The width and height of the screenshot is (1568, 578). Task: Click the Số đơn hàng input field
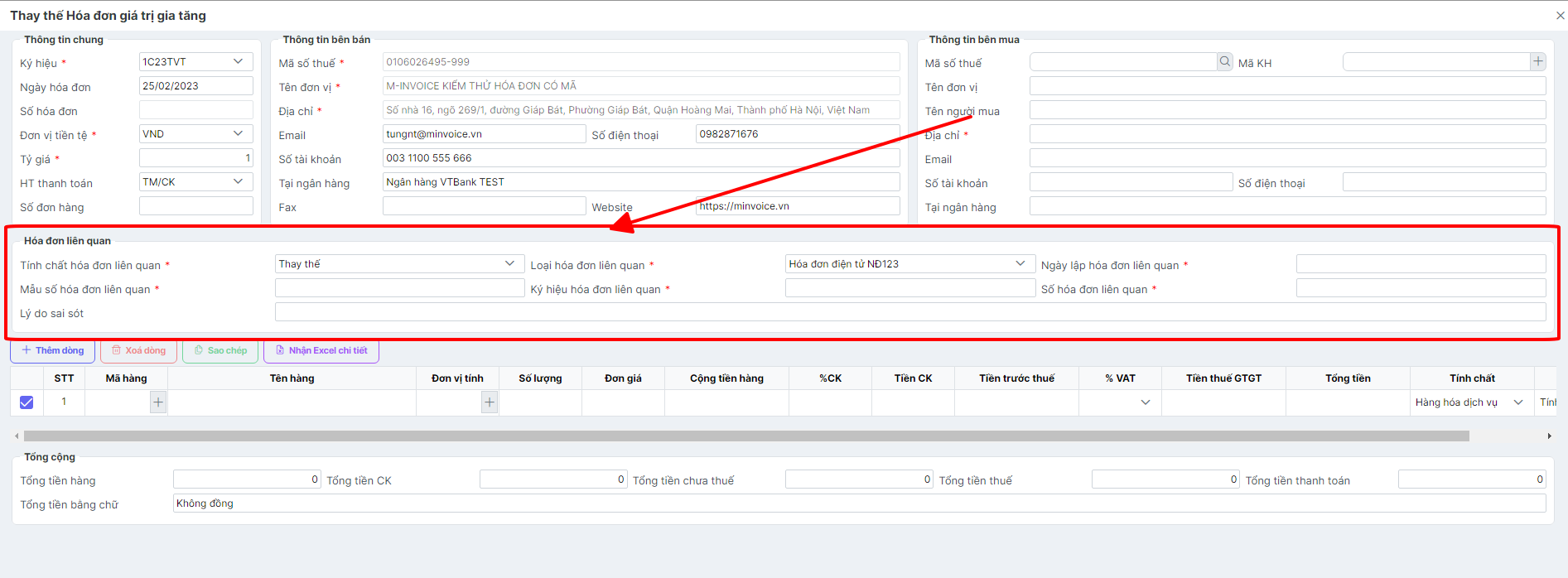196,206
